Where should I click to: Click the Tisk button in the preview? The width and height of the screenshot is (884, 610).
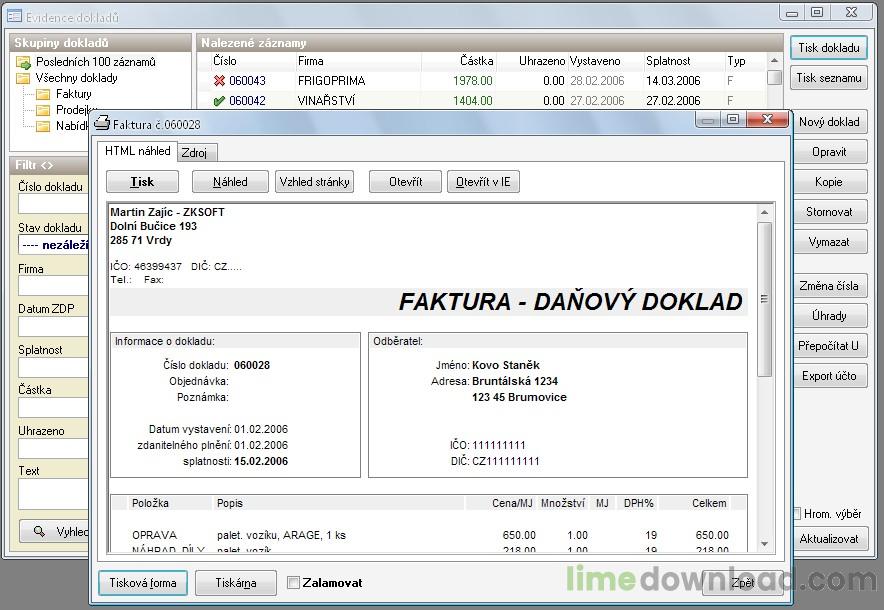pyautogui.click(x=142, y=182)
